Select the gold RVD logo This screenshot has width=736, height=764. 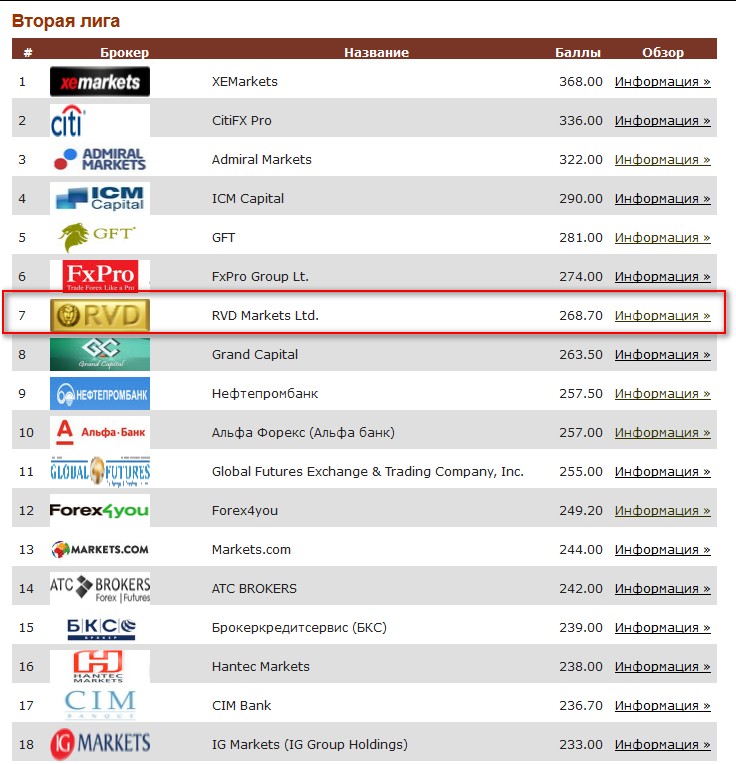click(100, 315)
